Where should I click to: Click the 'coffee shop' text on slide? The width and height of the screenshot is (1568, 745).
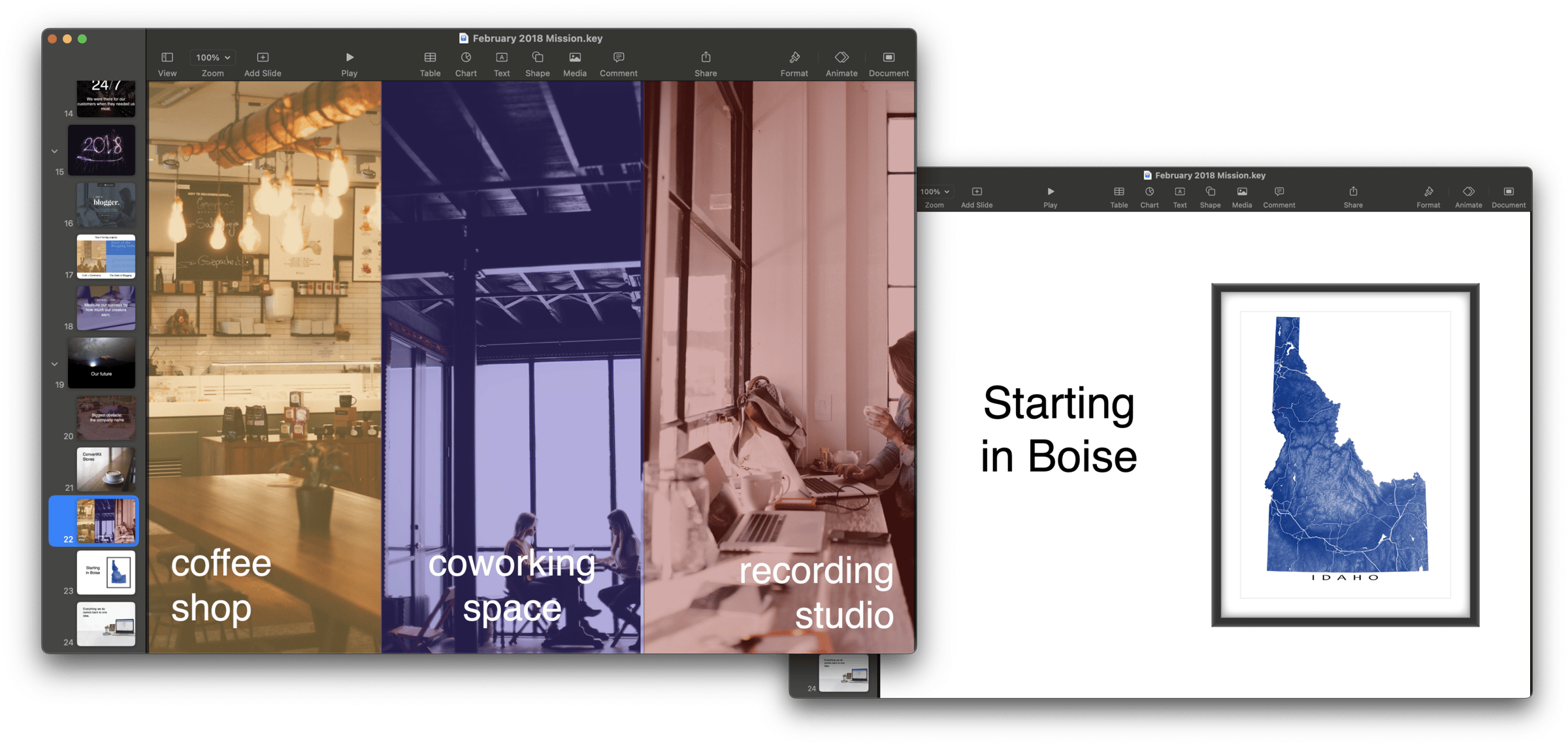(221, 586)
